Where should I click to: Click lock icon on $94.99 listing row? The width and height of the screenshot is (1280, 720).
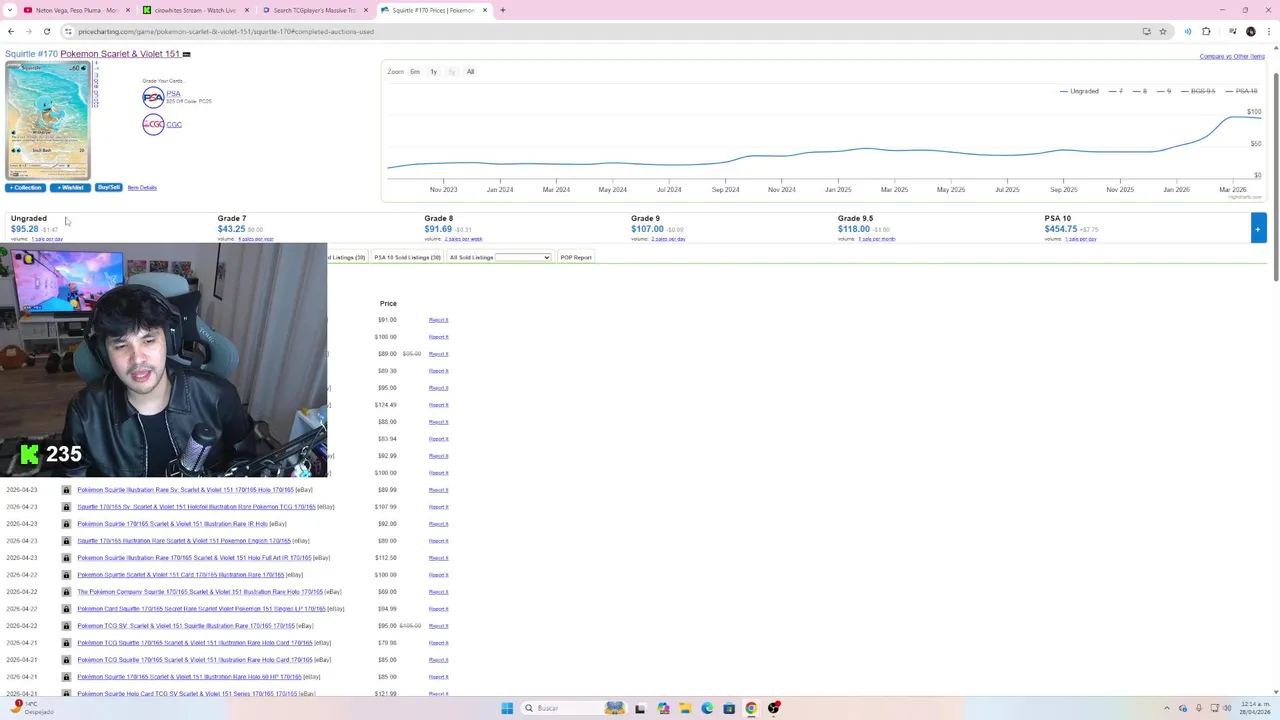[x=66, y=609]
